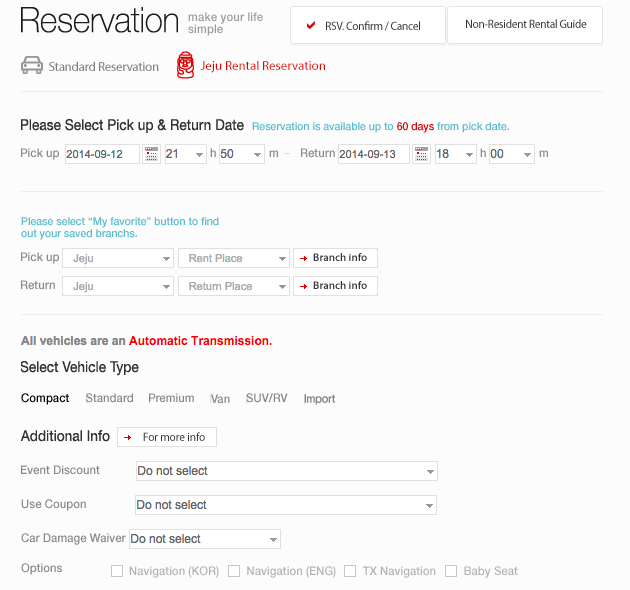Click the gray car icon for Standard Reservation

32,66
